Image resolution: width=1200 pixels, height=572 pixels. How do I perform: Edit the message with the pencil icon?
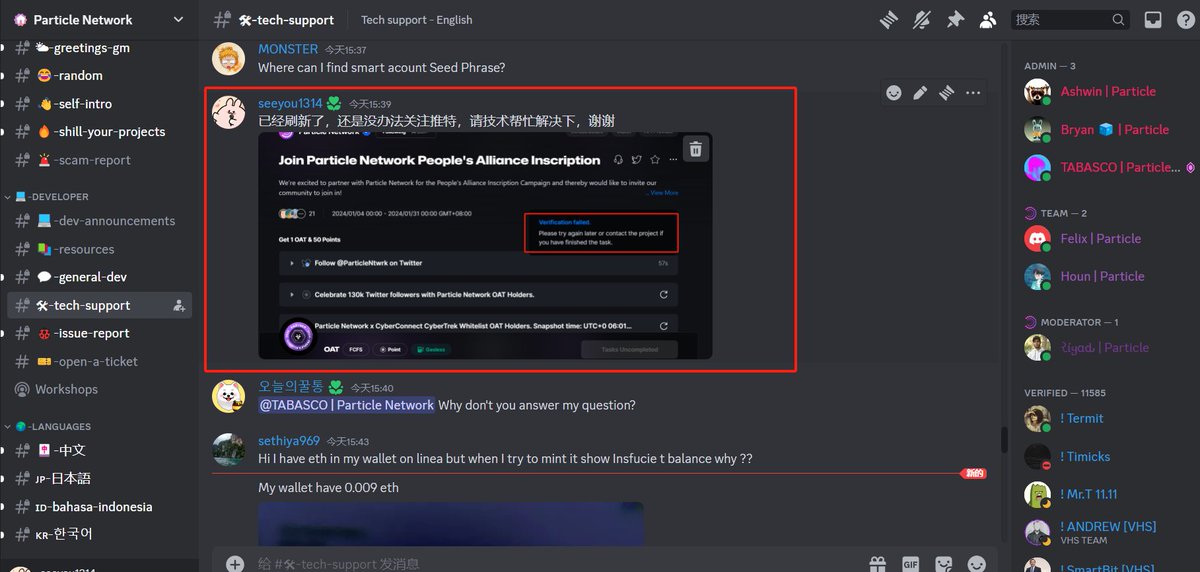pyautogui.click(x=920, y=93)
